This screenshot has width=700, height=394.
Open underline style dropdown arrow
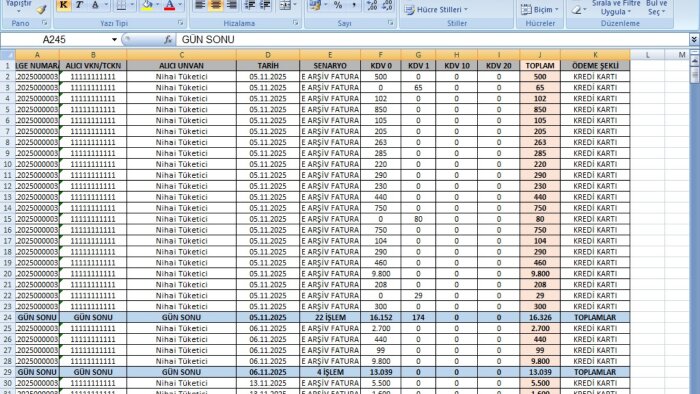pyautogui.click(x=106, y=5)
